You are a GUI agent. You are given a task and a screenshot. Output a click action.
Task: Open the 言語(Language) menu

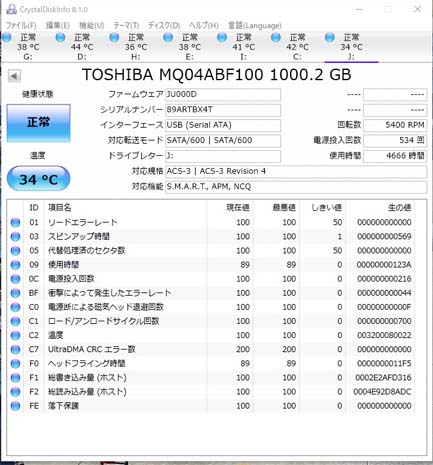[254, 25]
